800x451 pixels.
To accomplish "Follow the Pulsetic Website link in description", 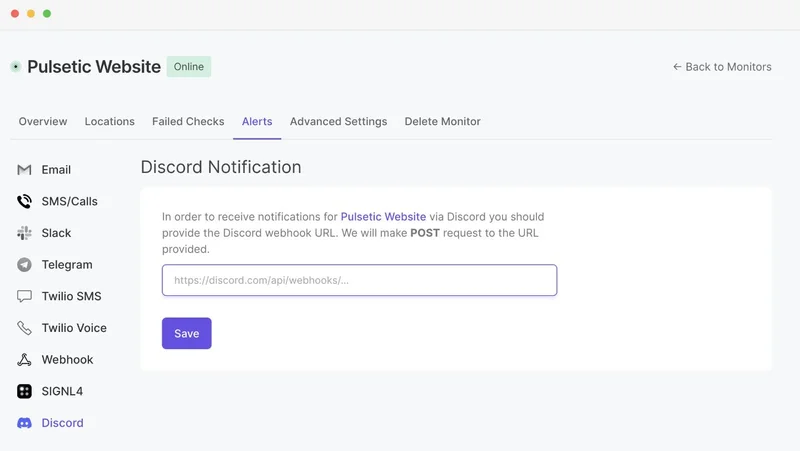I will [x=383, y=217].
